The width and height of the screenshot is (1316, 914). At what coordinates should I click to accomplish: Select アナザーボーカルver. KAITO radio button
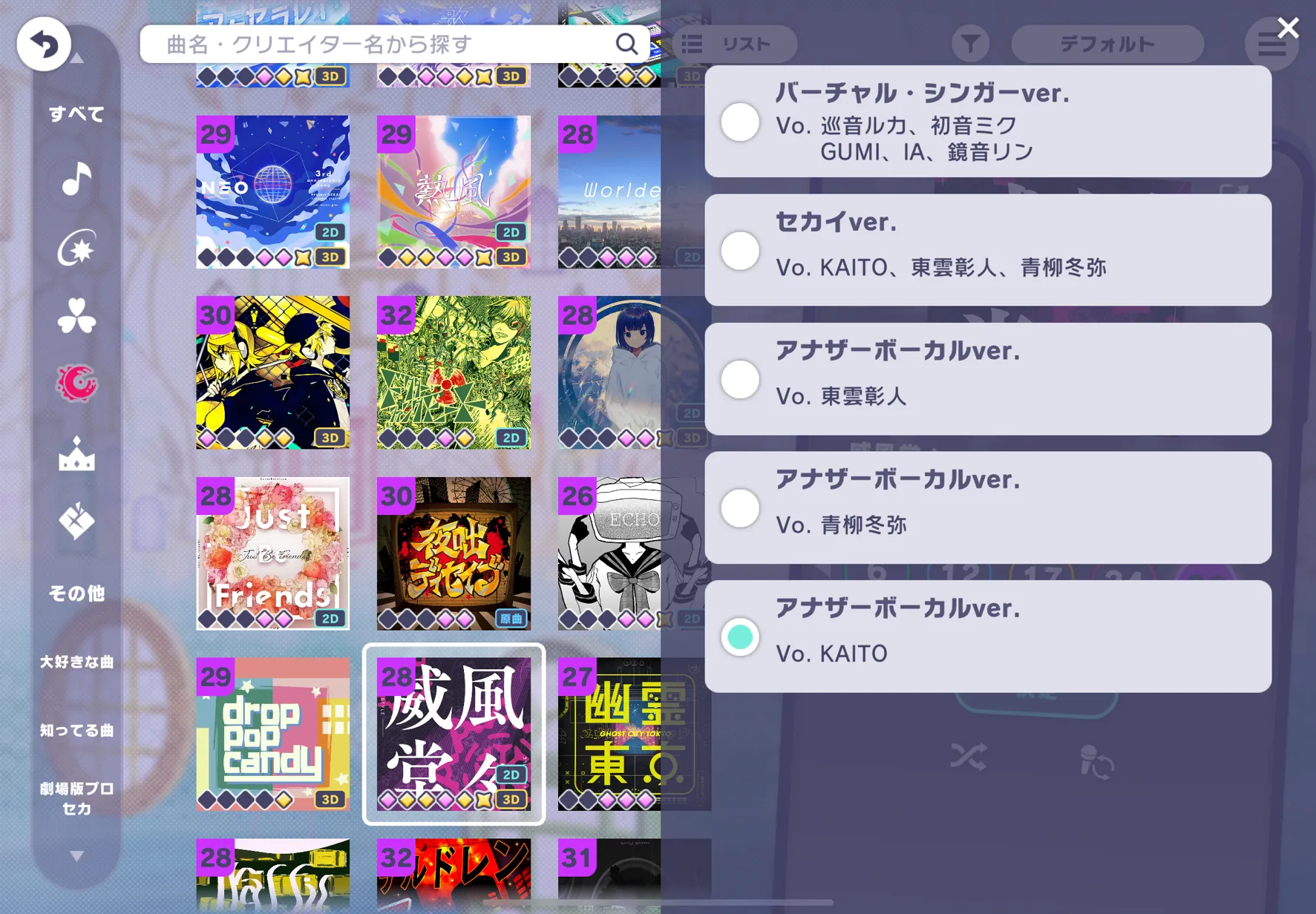click(x=740, y=637)
